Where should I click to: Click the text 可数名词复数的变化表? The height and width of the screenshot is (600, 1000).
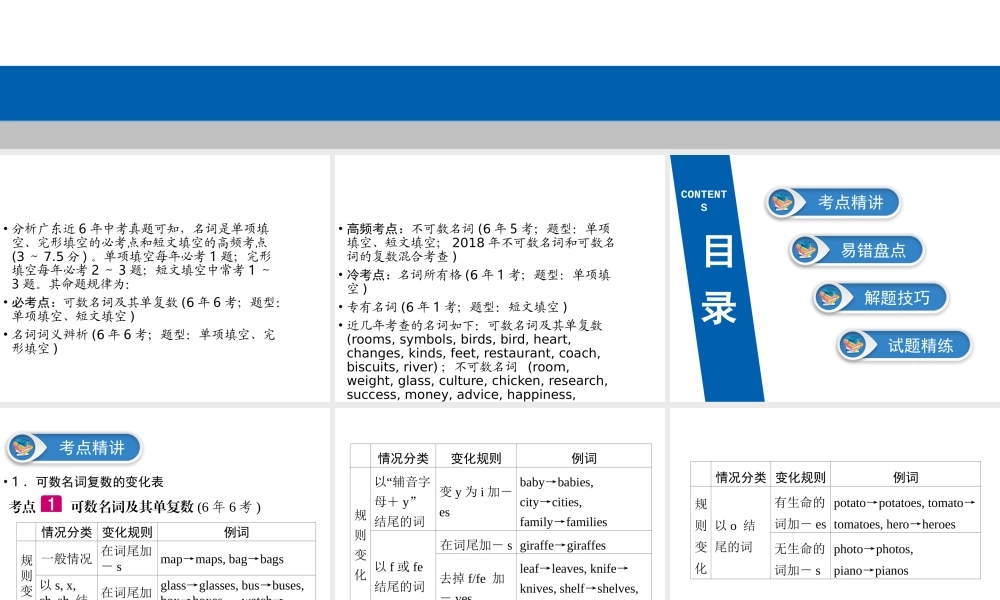click(99, 482)
